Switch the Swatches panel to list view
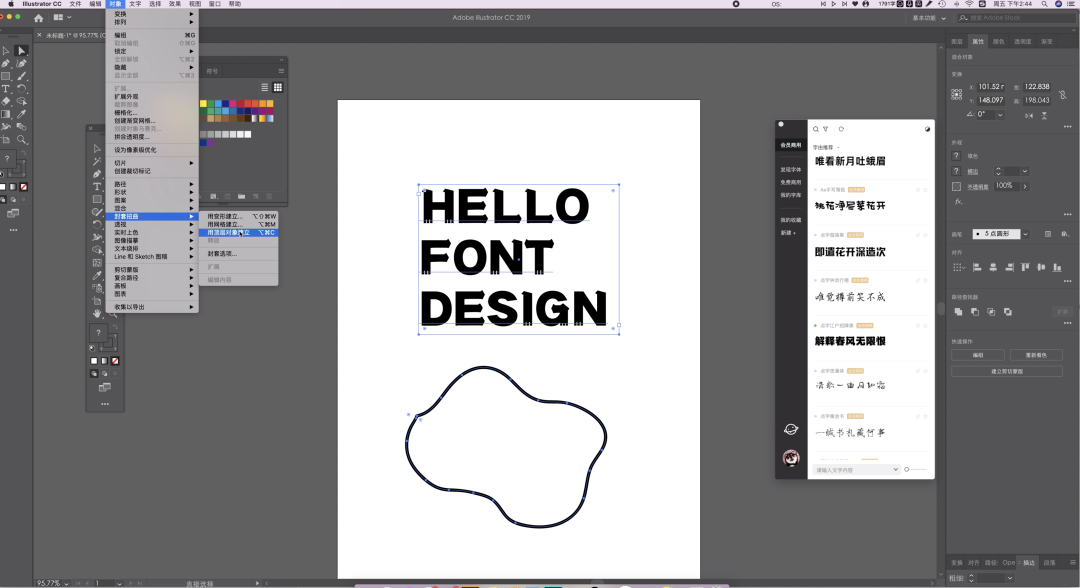This screenshot has width=1080, height=588. coord(265,87)
